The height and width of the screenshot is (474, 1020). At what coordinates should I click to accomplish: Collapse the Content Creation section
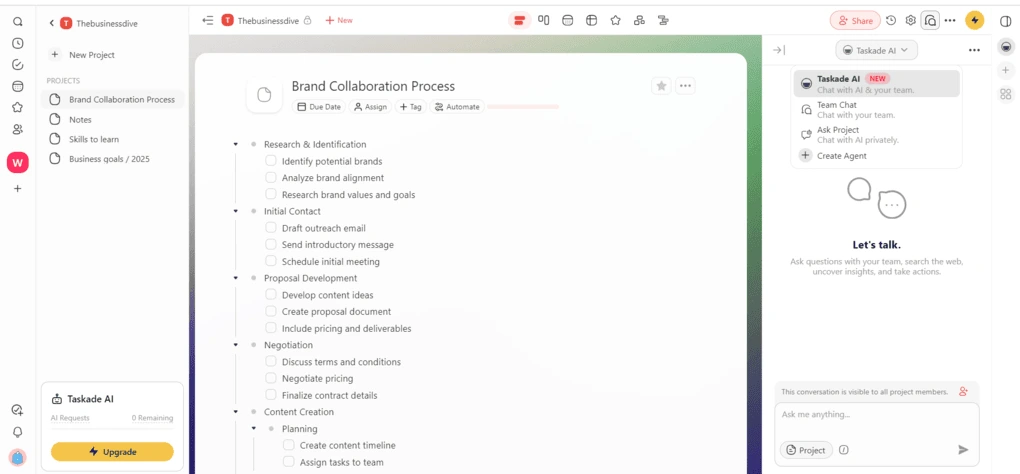pos(235,412)
